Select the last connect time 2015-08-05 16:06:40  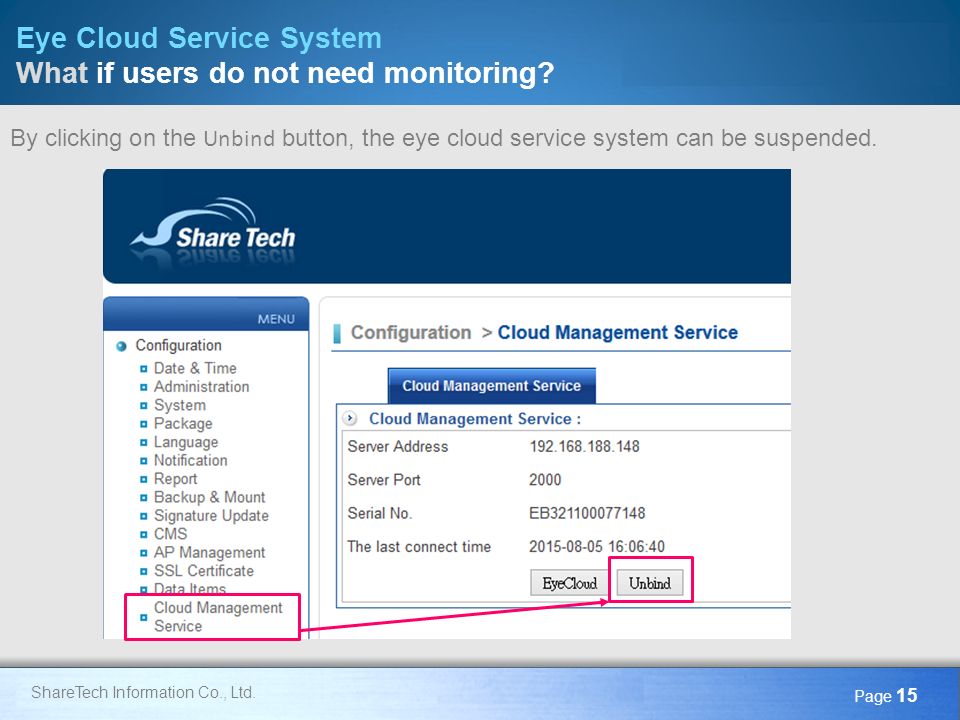click(x=596, y=546)
